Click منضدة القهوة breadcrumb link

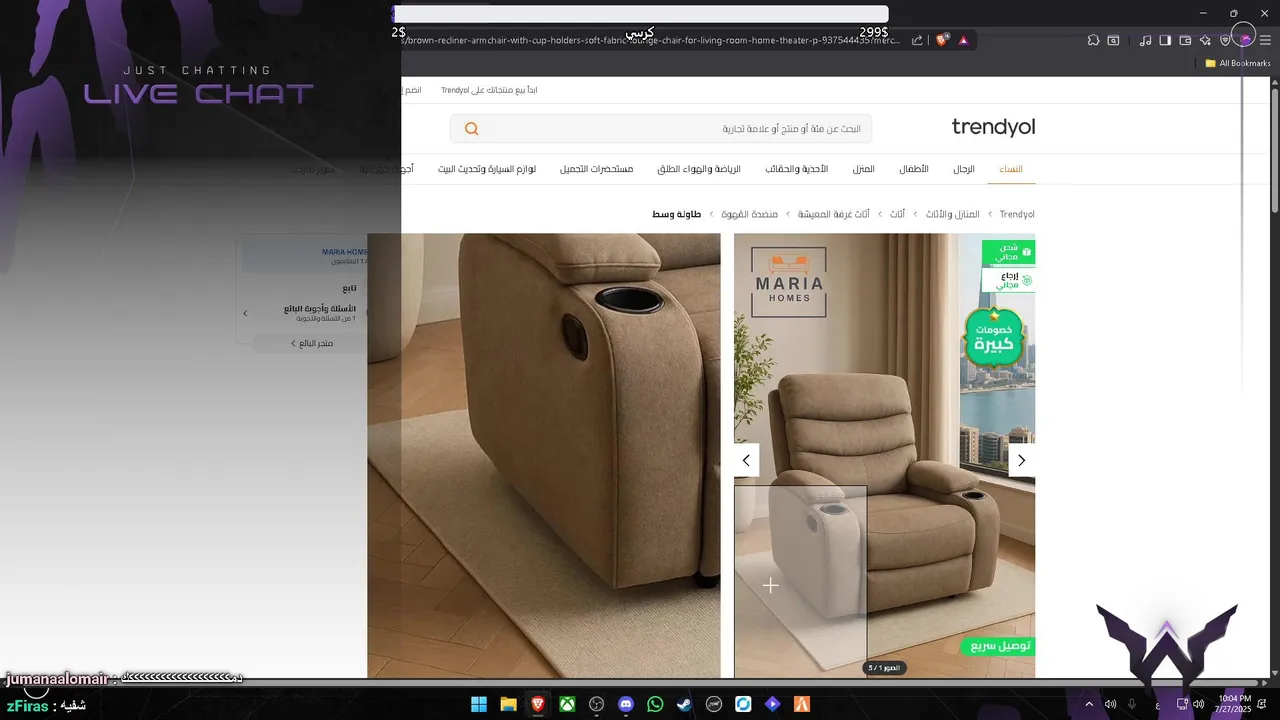coord(750,214)
